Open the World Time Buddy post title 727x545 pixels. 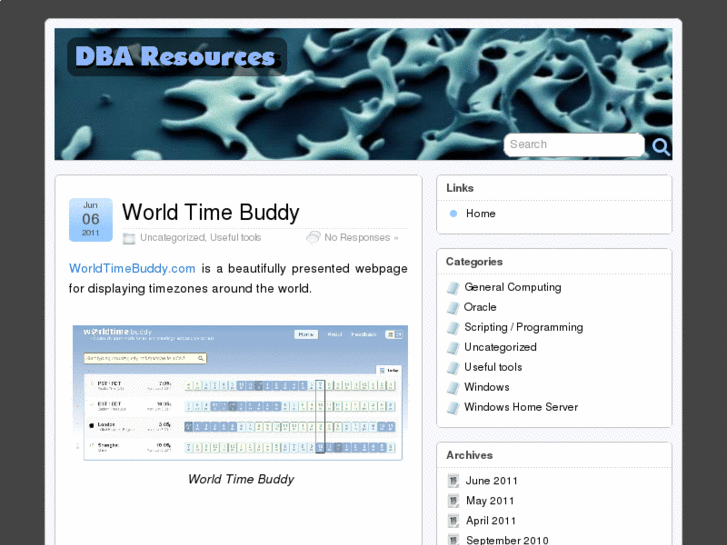click(x=211, y=212)
